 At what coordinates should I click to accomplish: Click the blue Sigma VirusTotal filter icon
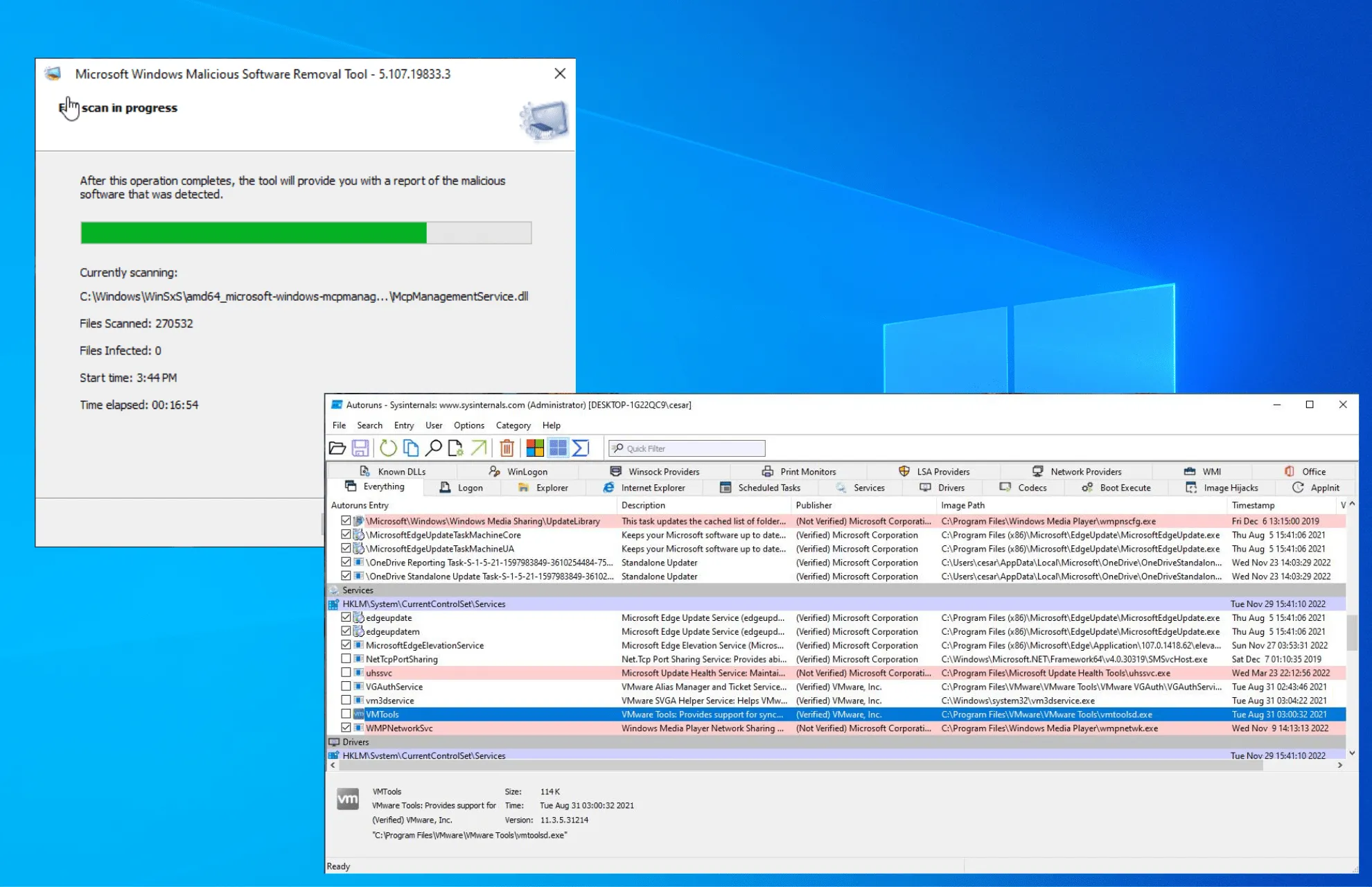[581, 448]
